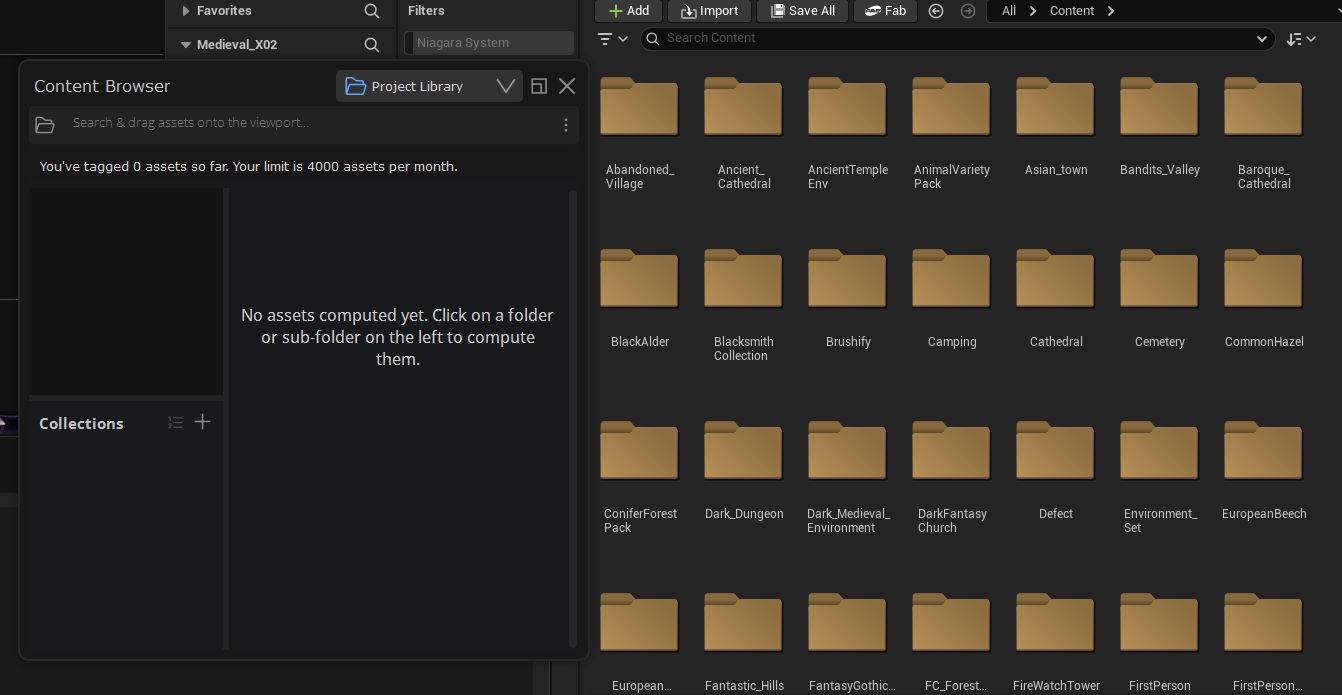1342x695 pixels.
Task: Open the Fab marketplace button
Action: click(885, 11)
